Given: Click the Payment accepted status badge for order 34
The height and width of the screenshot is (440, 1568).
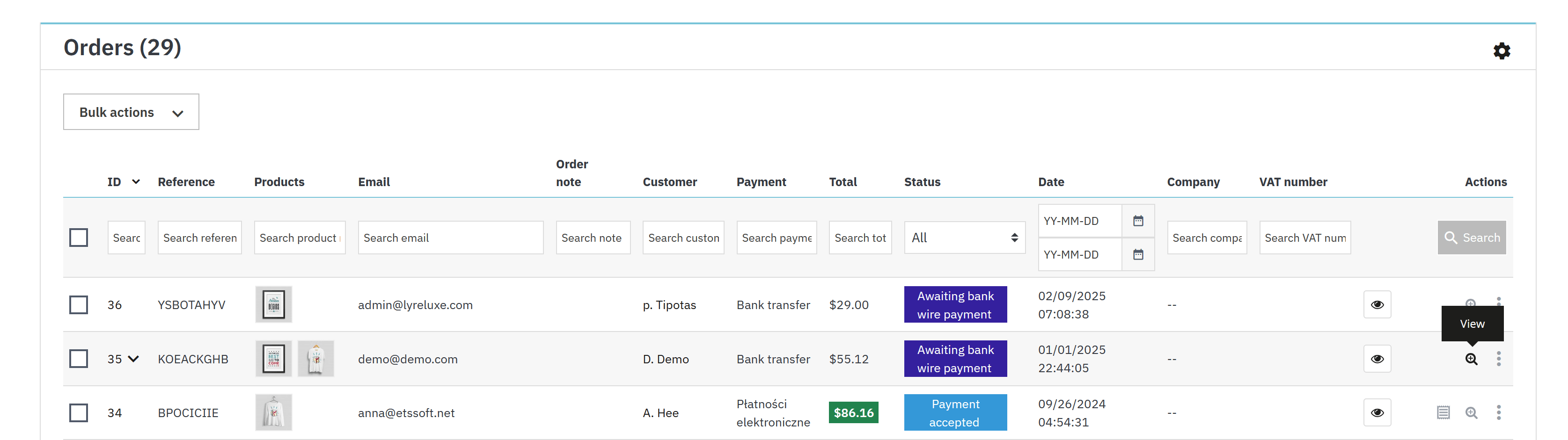Looking at the screenshot, I should [x=955, y=413].
